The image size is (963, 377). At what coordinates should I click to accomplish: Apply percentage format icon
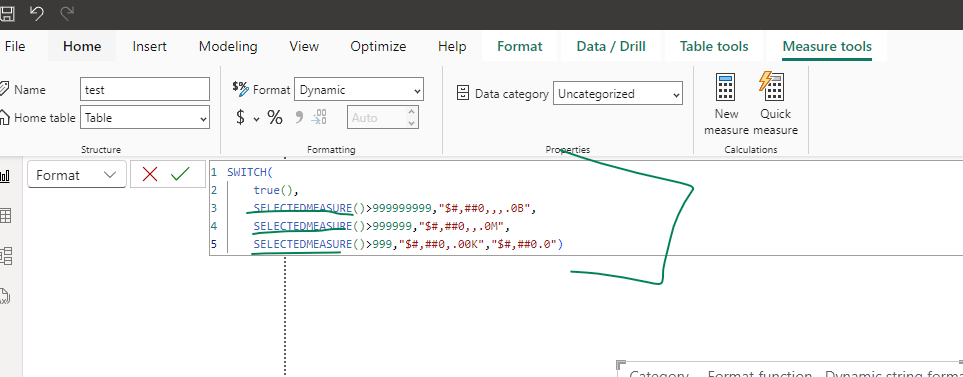[275, 118]
